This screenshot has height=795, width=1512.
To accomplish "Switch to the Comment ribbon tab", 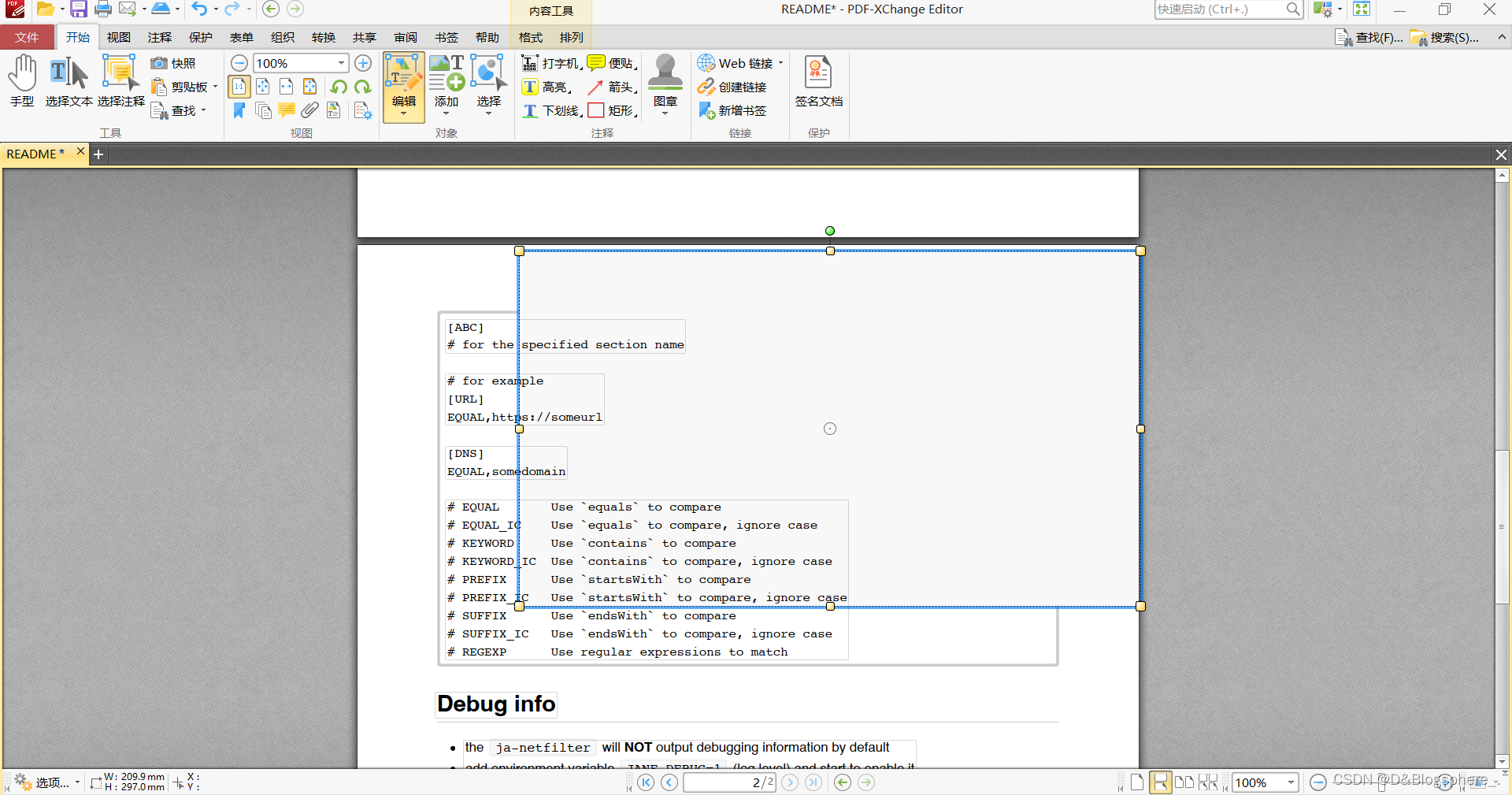I will pyautogui.click(x=160, y=37).
